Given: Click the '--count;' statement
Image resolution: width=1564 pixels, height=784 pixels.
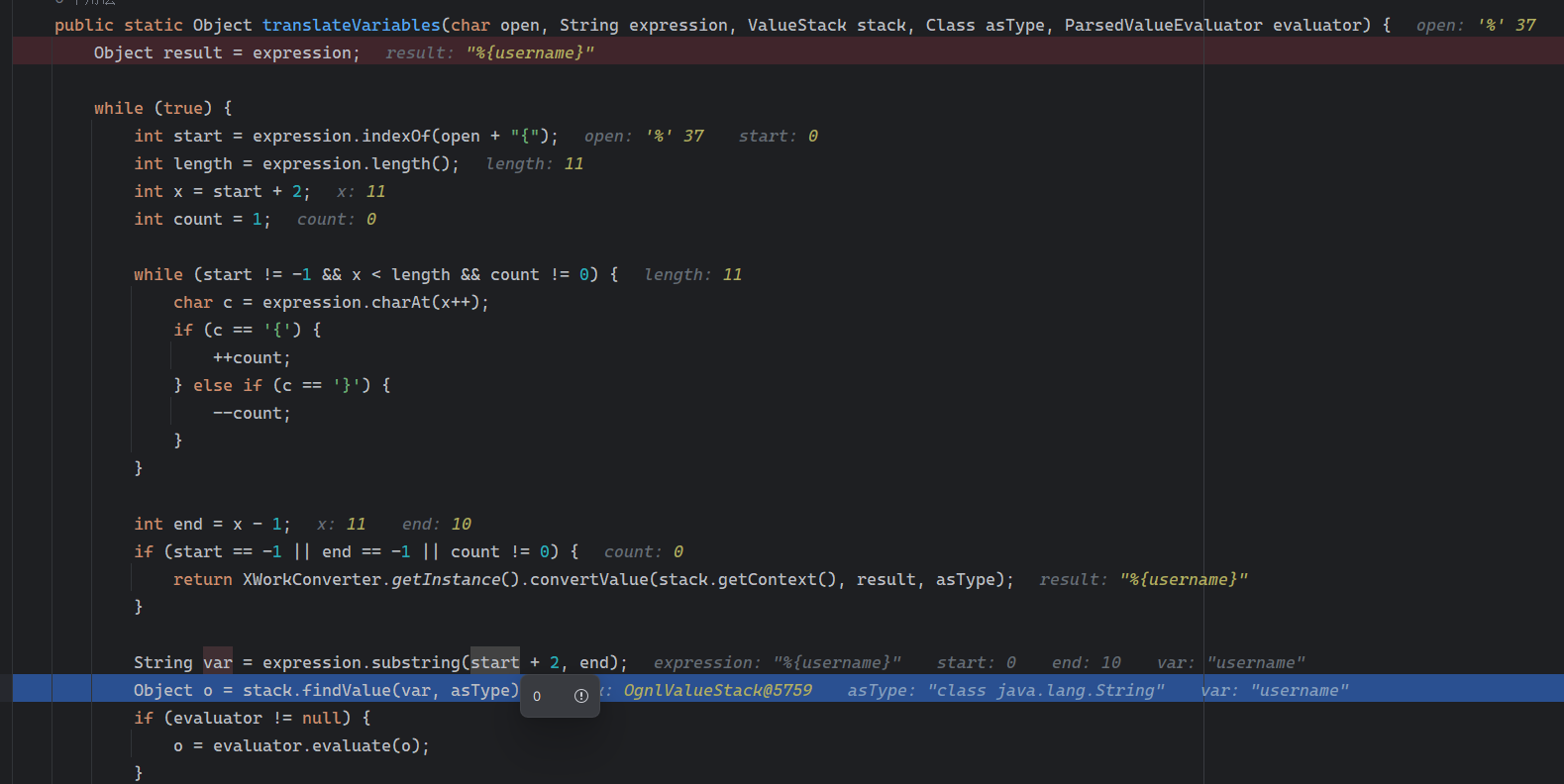Looking at the screenshot, I should [x=253, y=413].
